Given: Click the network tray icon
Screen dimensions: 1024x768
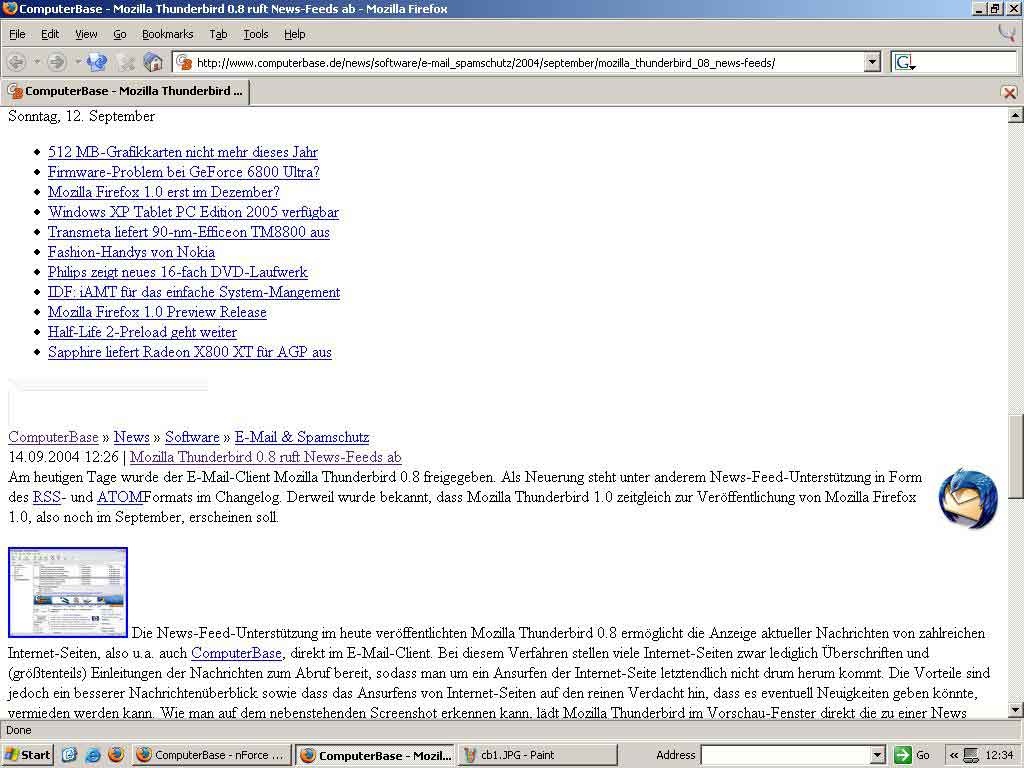Looking at the screenshot, I should tap(971, 756).
